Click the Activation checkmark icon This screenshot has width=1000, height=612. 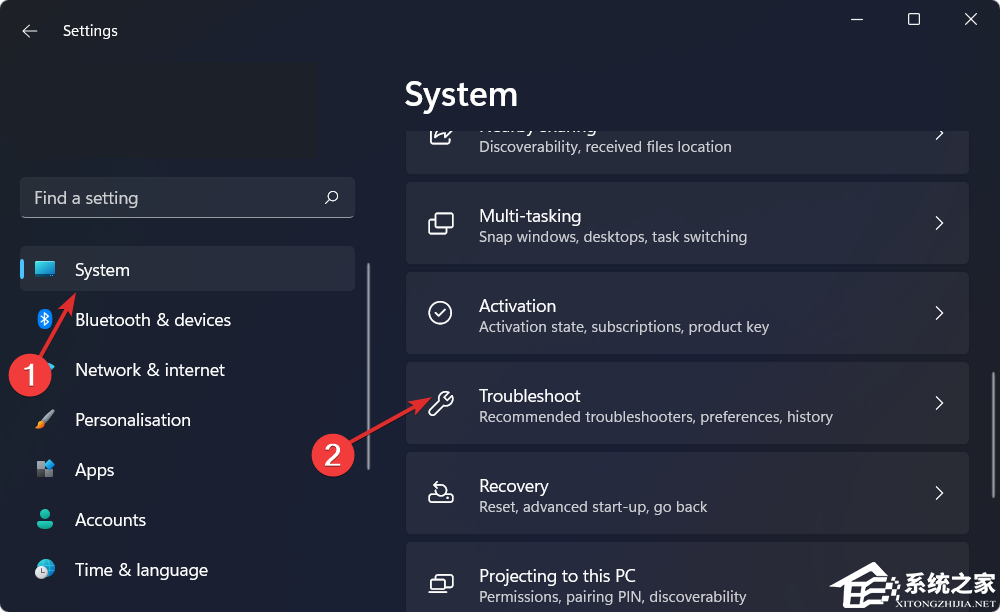click(441, 313)
